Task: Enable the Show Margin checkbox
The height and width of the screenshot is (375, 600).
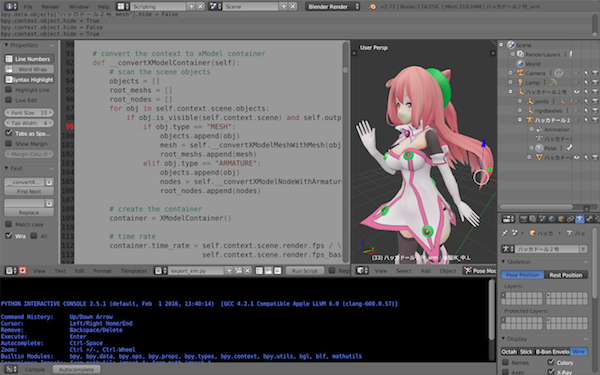Action: (8, 143)
